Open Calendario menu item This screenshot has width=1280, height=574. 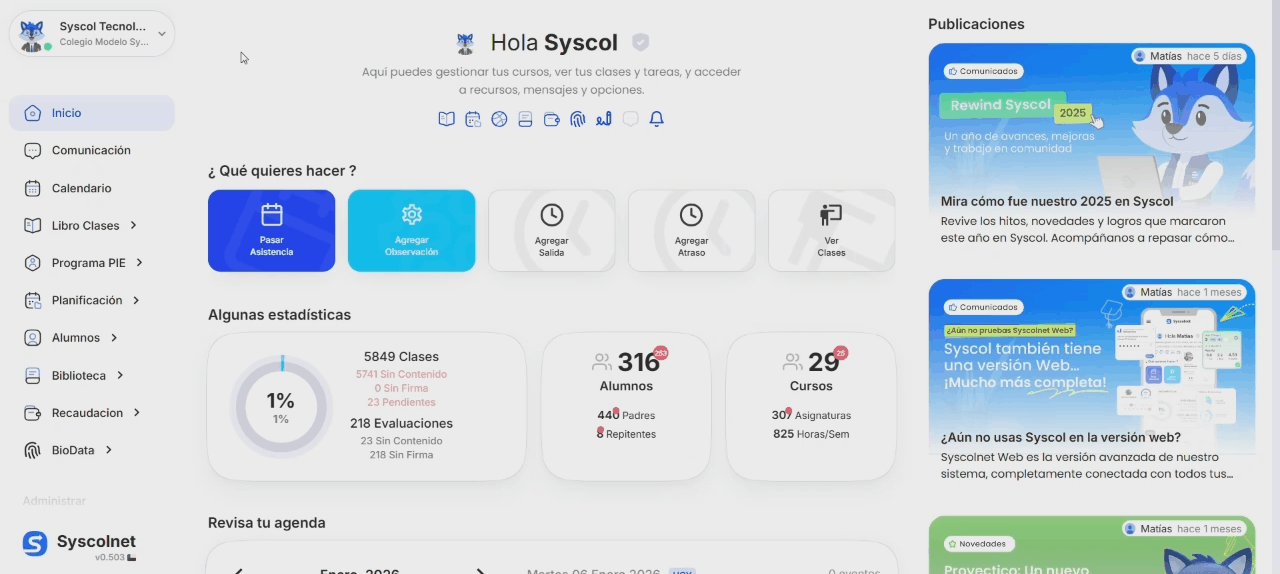pos(92,188)
